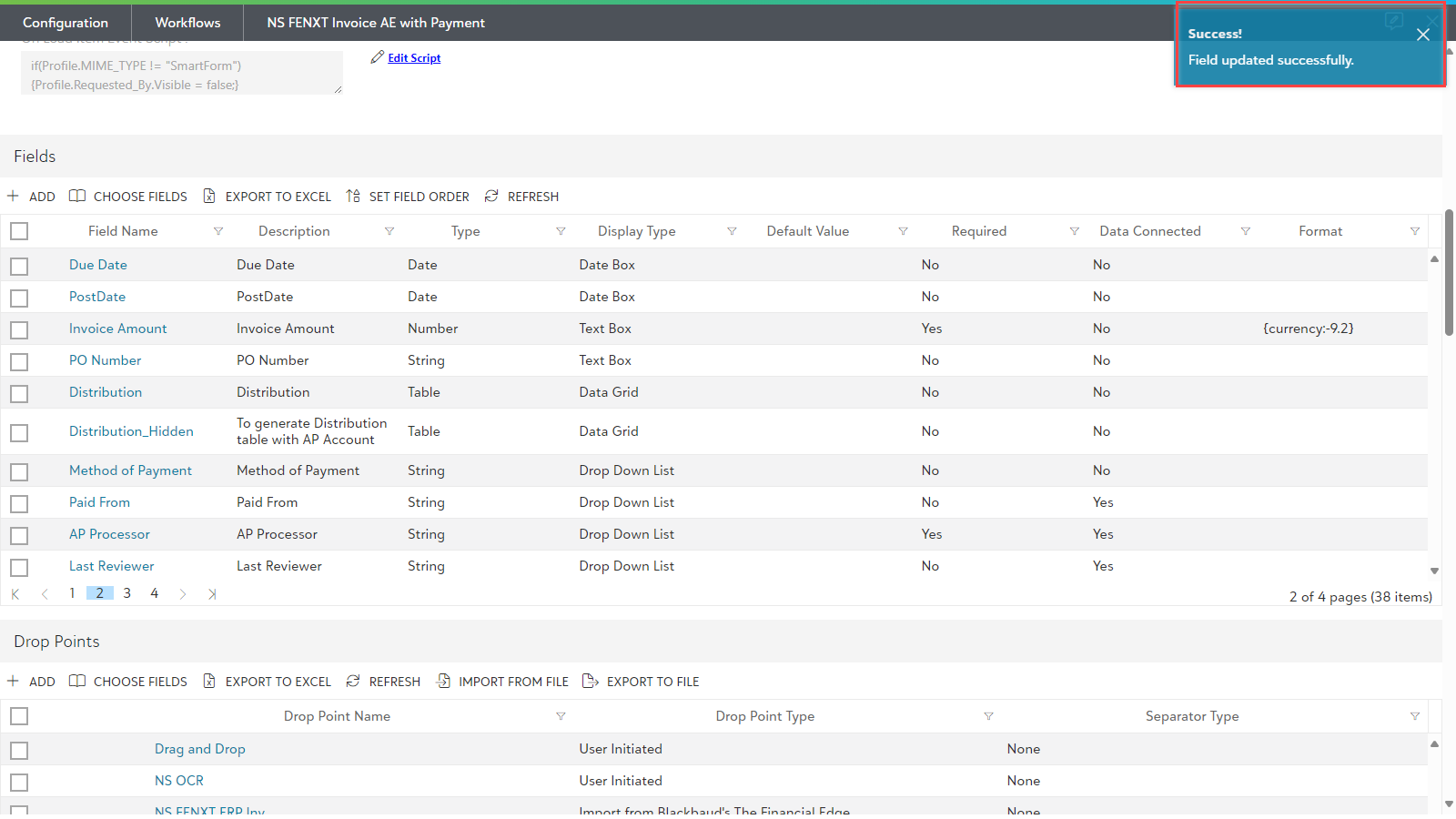The height and width of the screenshot is (819, 1456).
Task: Dismiss the Success notification
Action: pos(1422,35)
